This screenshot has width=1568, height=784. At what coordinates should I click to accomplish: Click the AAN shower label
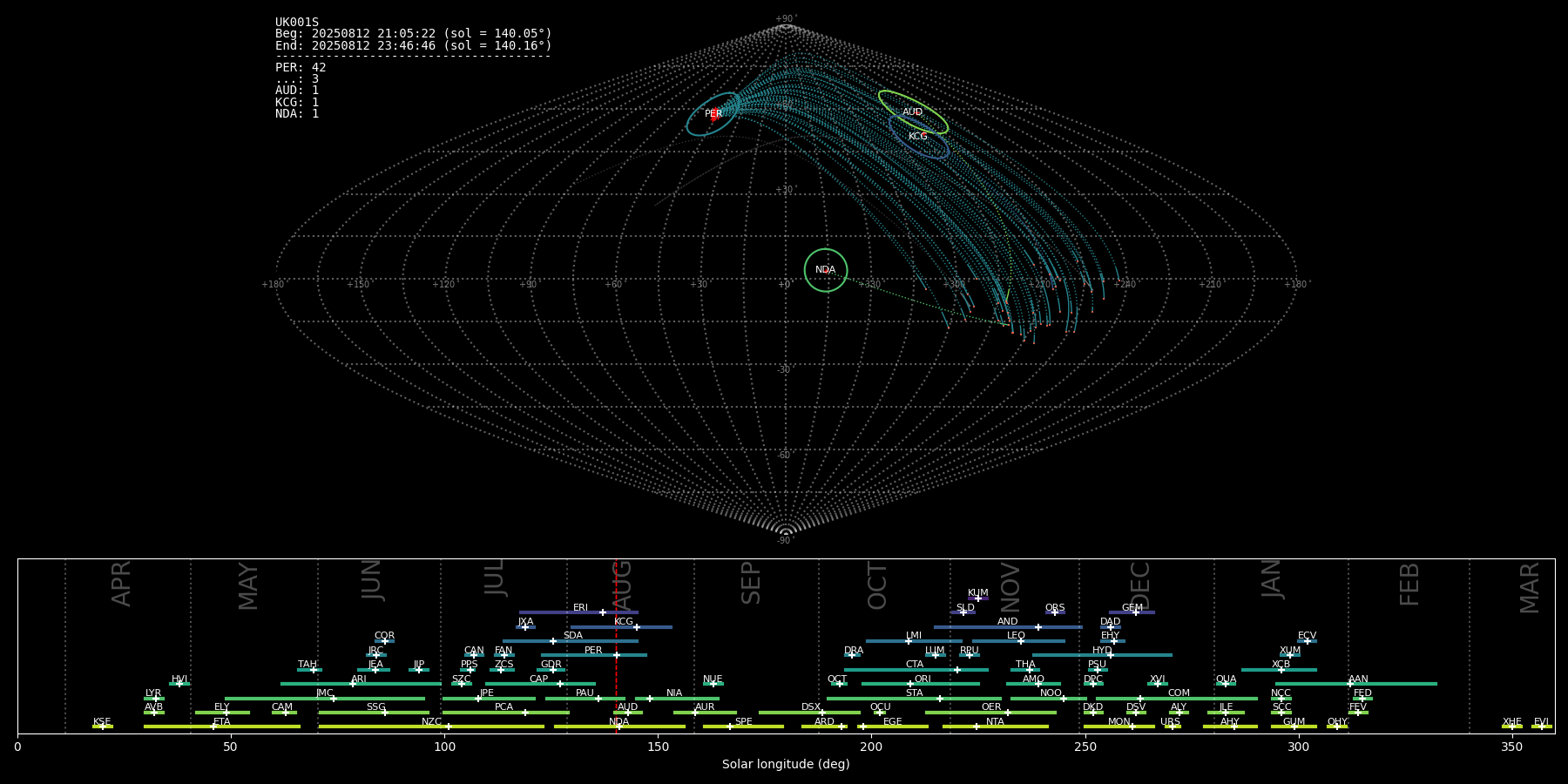tap(1359, 679)
